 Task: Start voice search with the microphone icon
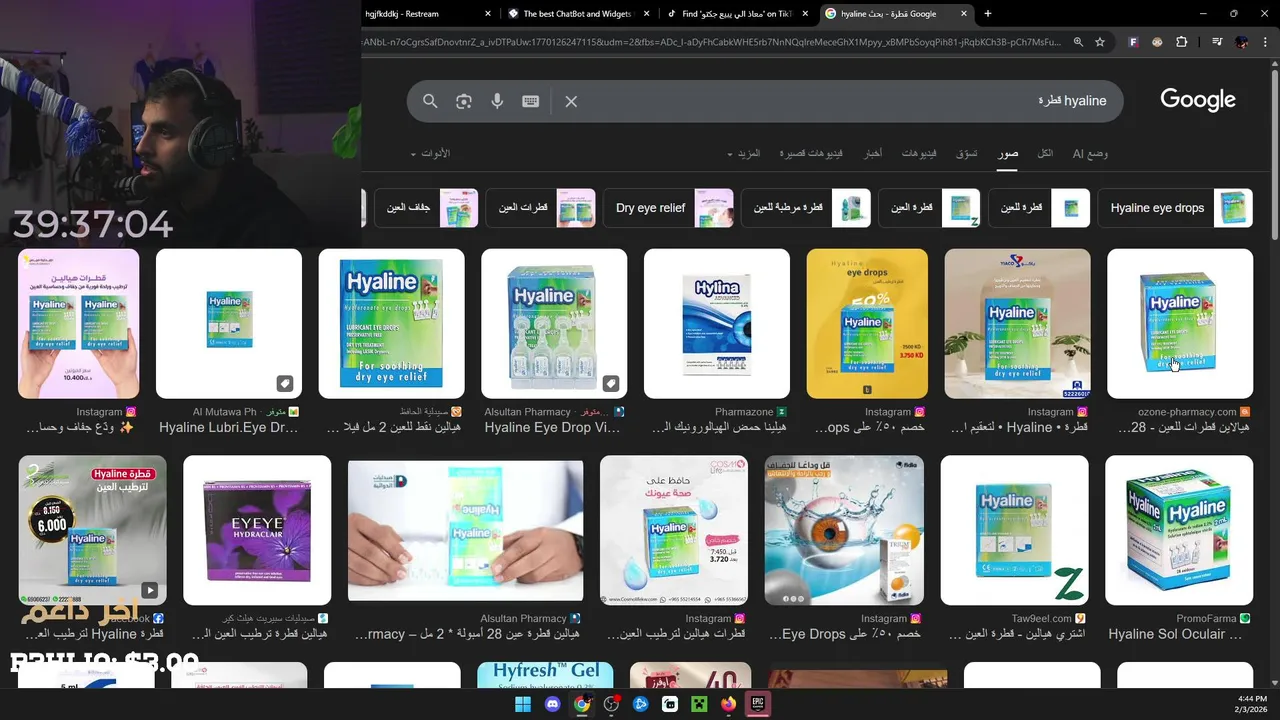(x=497, y=101)
